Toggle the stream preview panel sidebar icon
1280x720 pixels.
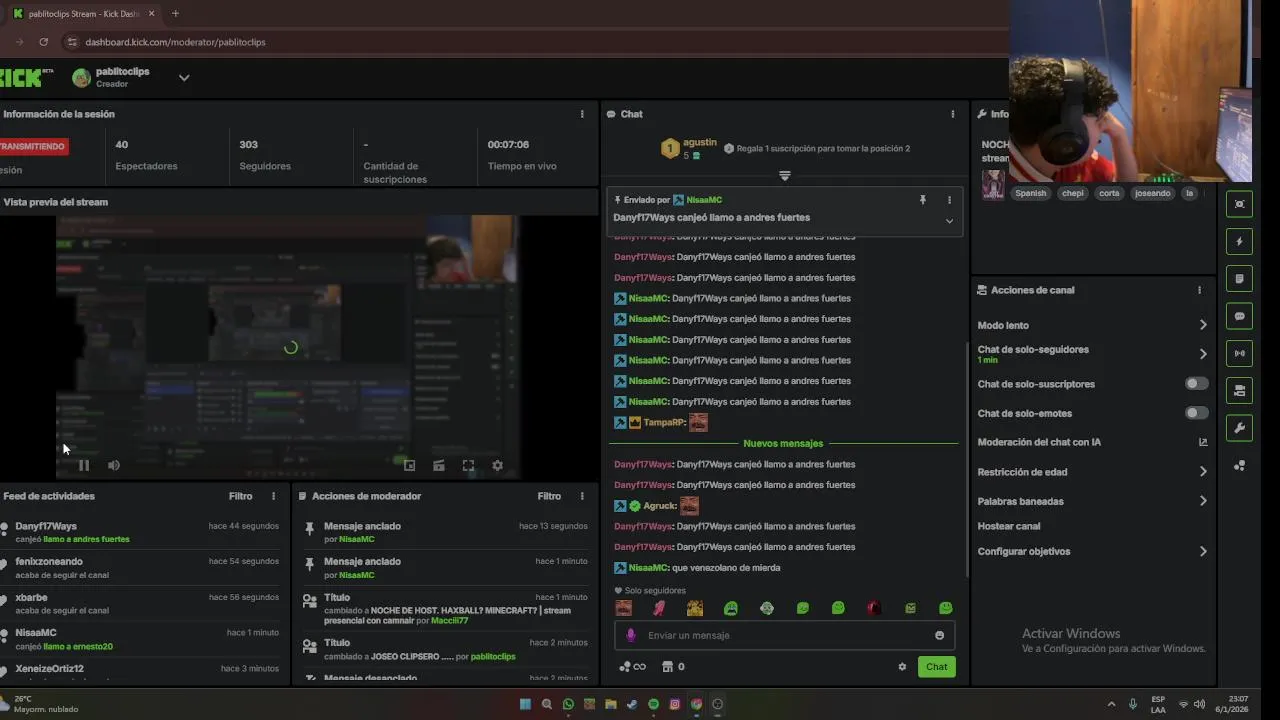1240,204
